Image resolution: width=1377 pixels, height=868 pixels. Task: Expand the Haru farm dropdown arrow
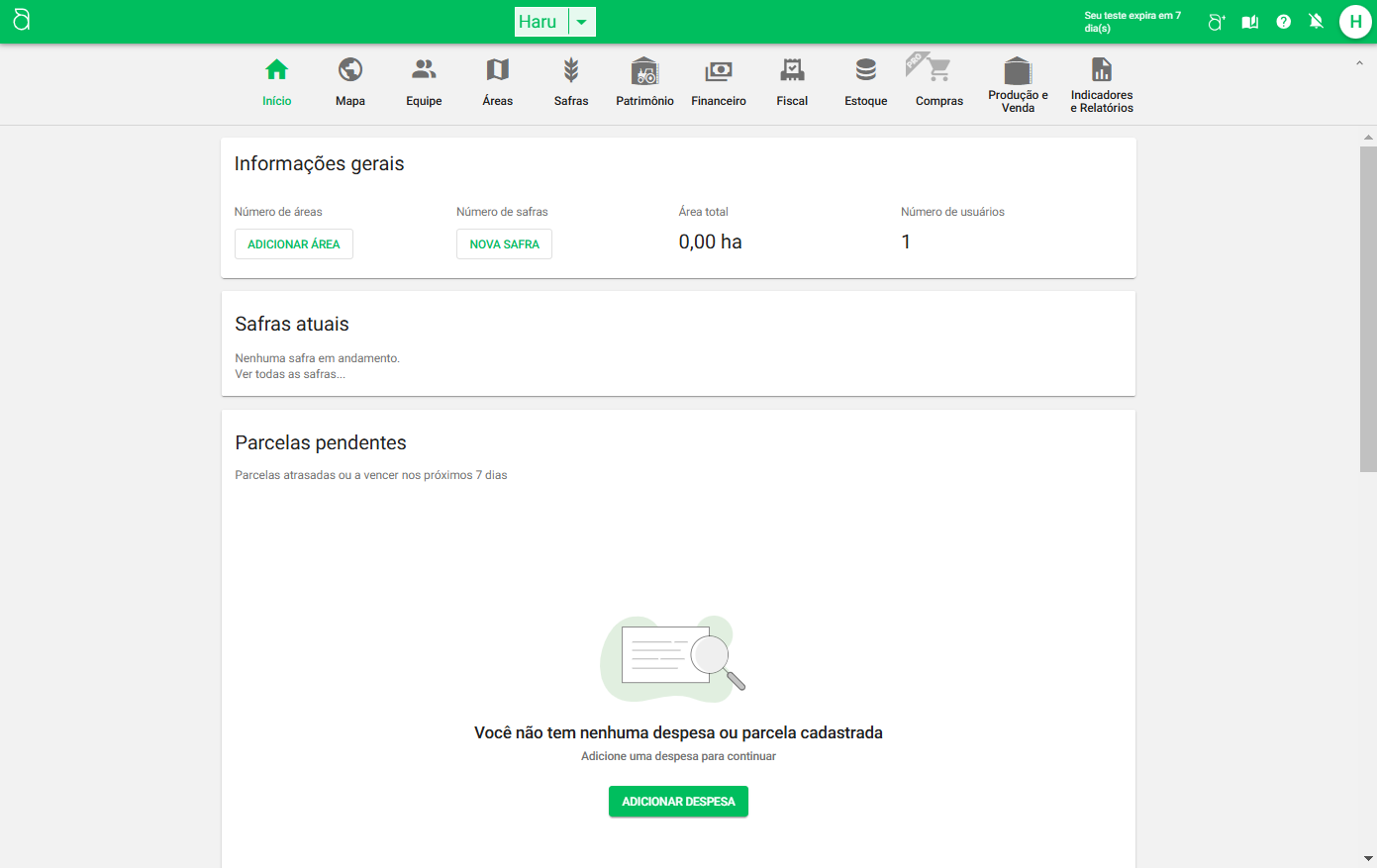(x=582, y=22)
